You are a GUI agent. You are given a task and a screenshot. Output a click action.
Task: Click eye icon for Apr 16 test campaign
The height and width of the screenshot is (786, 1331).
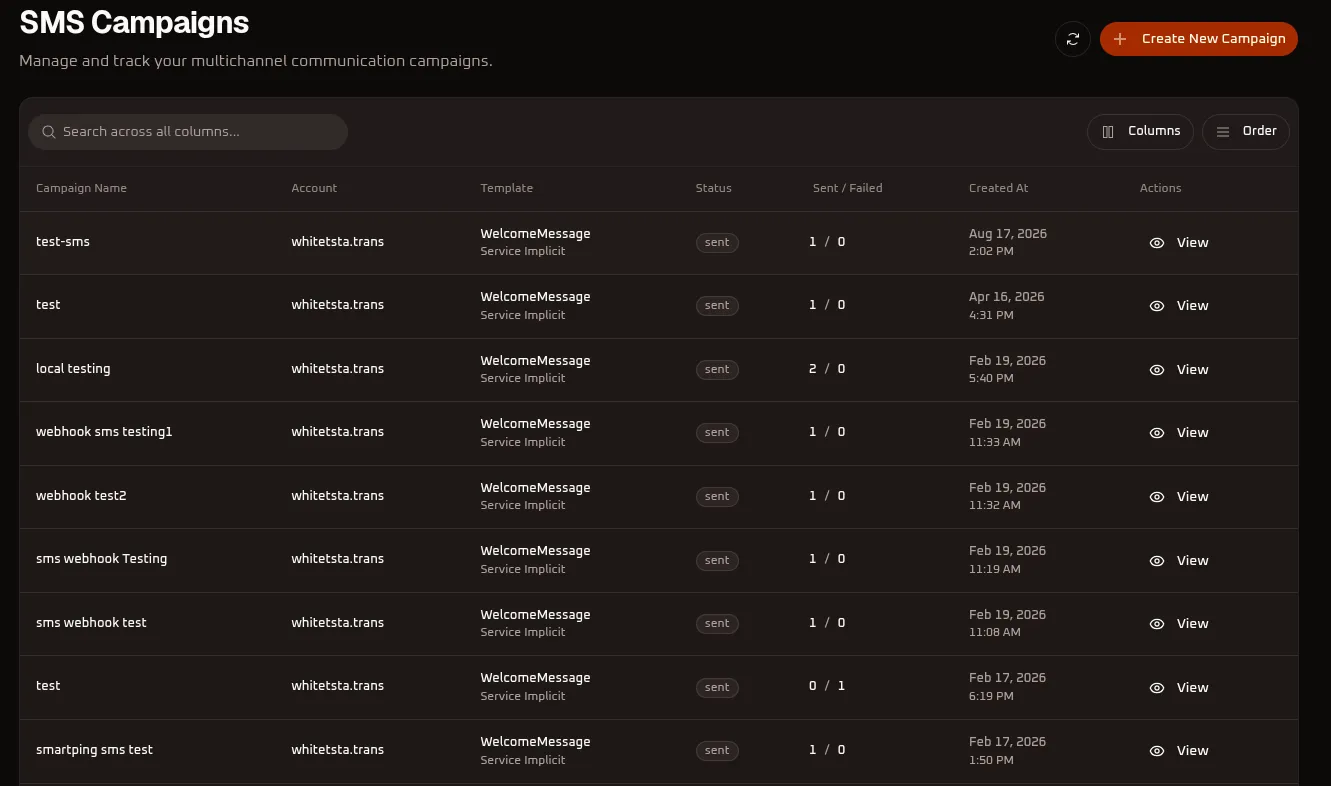[x=1157, y=306]
